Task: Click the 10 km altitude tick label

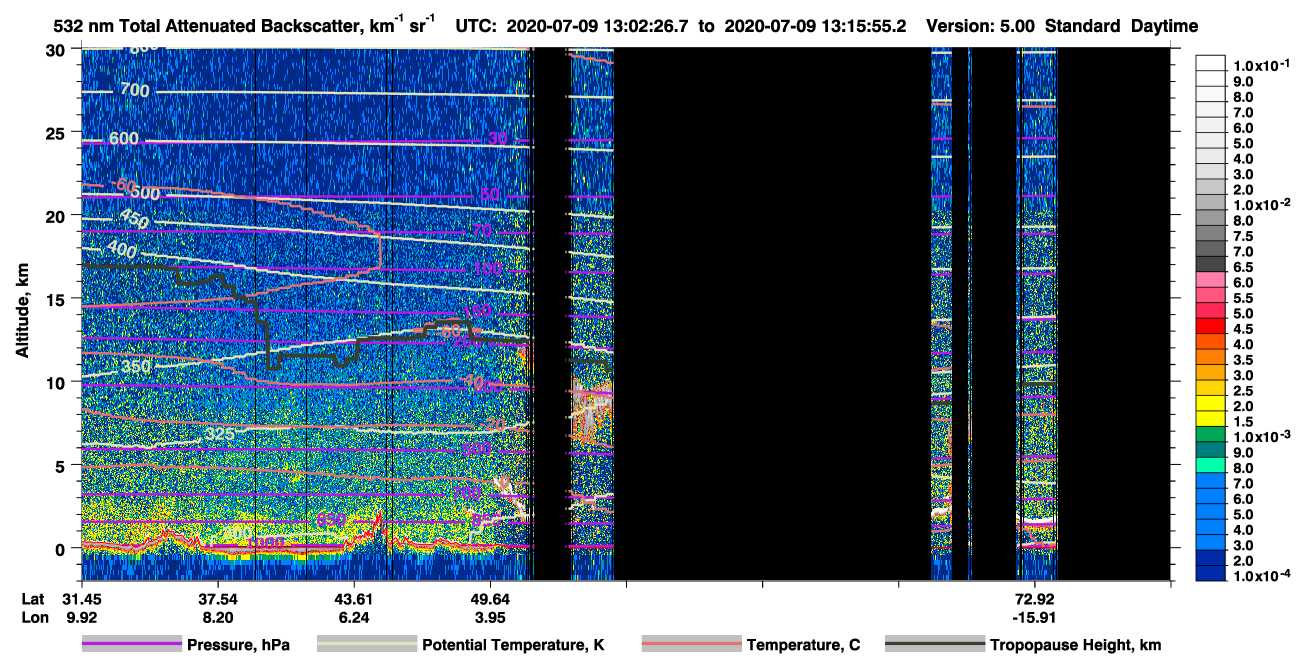Action: 58,382
